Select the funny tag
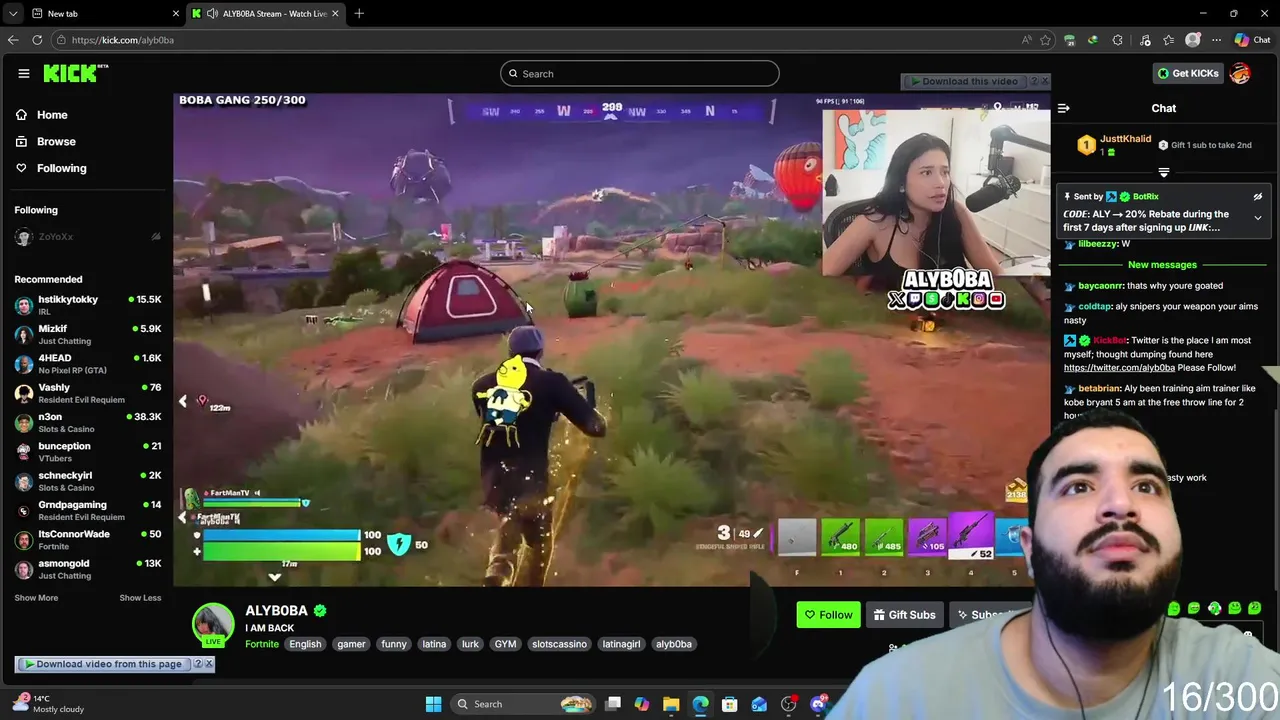This screenshot has width=1280, height=720. coord(394,644)
